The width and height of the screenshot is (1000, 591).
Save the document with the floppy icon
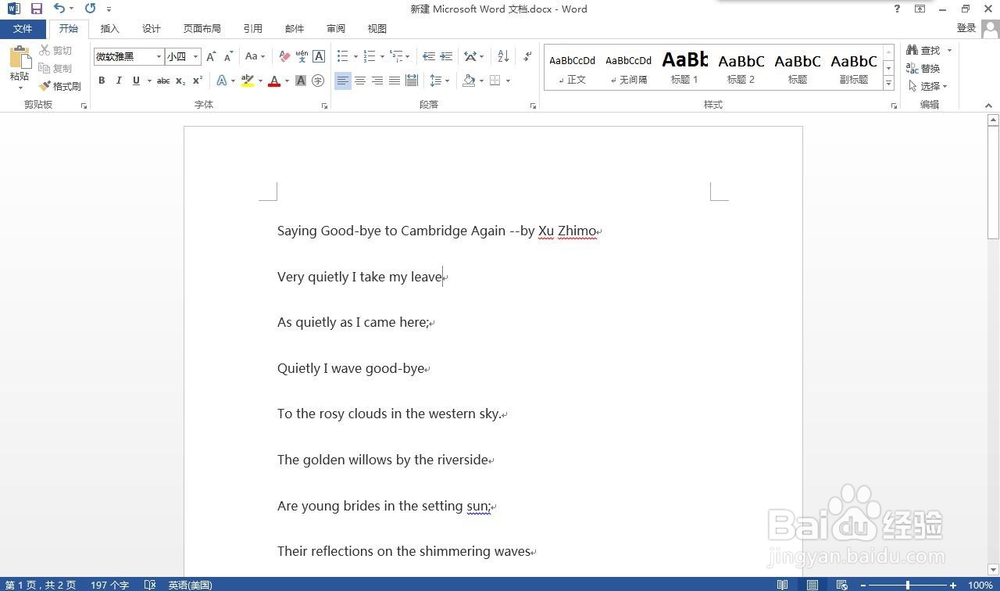[x=36, y=8]
